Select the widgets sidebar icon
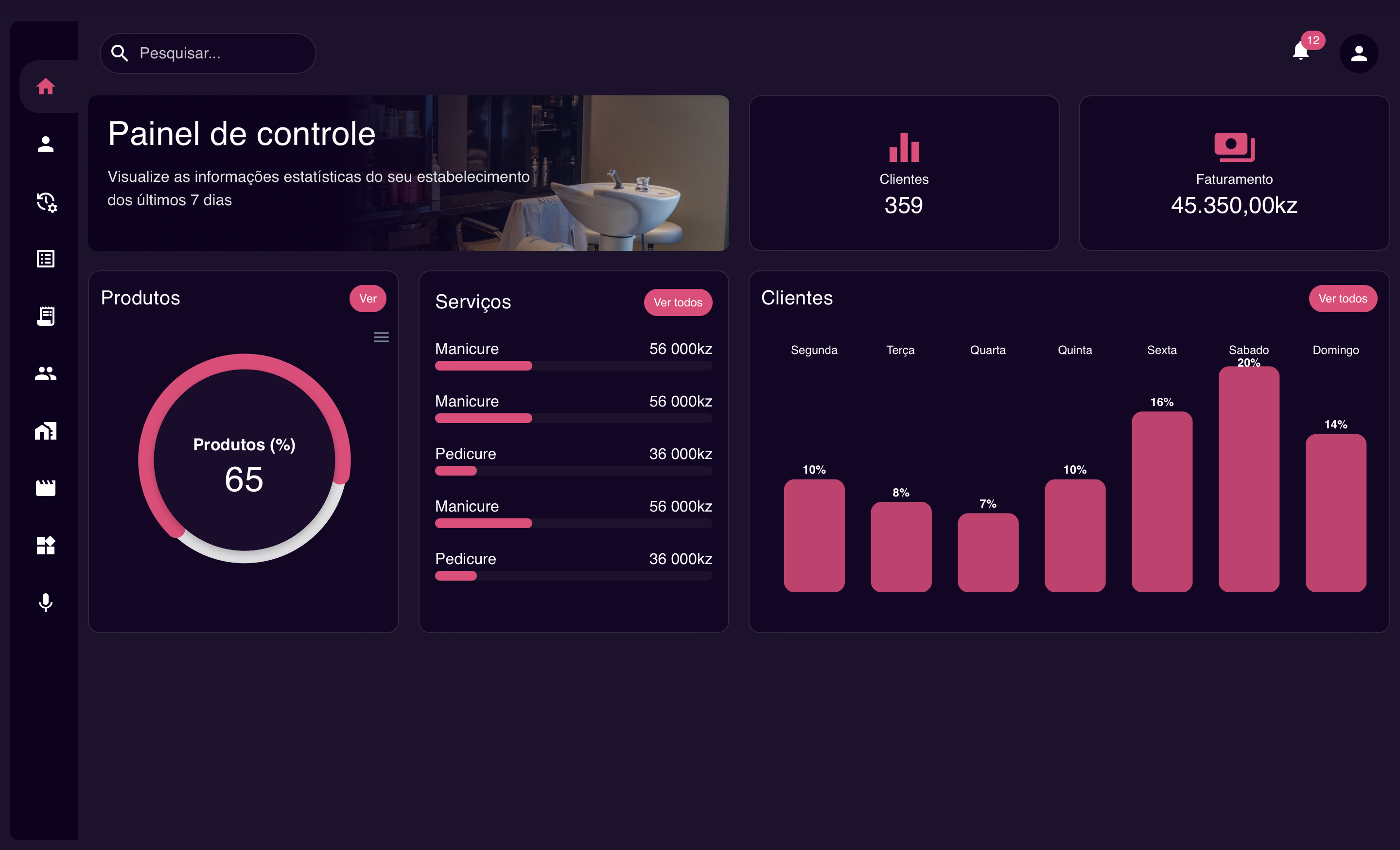1400x850 pixels. 46,545
